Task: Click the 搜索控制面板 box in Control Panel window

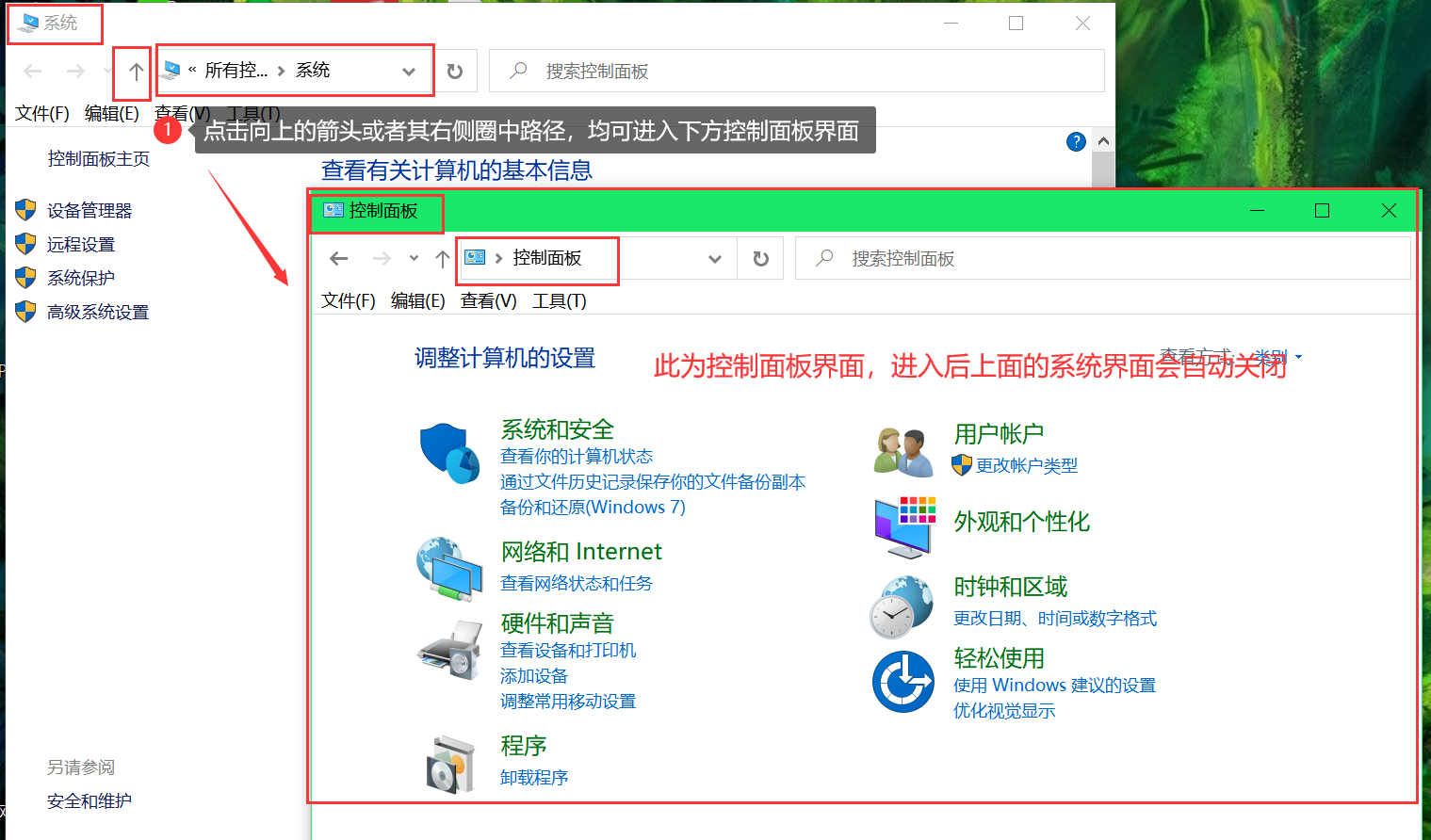Action: [1102, 259]
